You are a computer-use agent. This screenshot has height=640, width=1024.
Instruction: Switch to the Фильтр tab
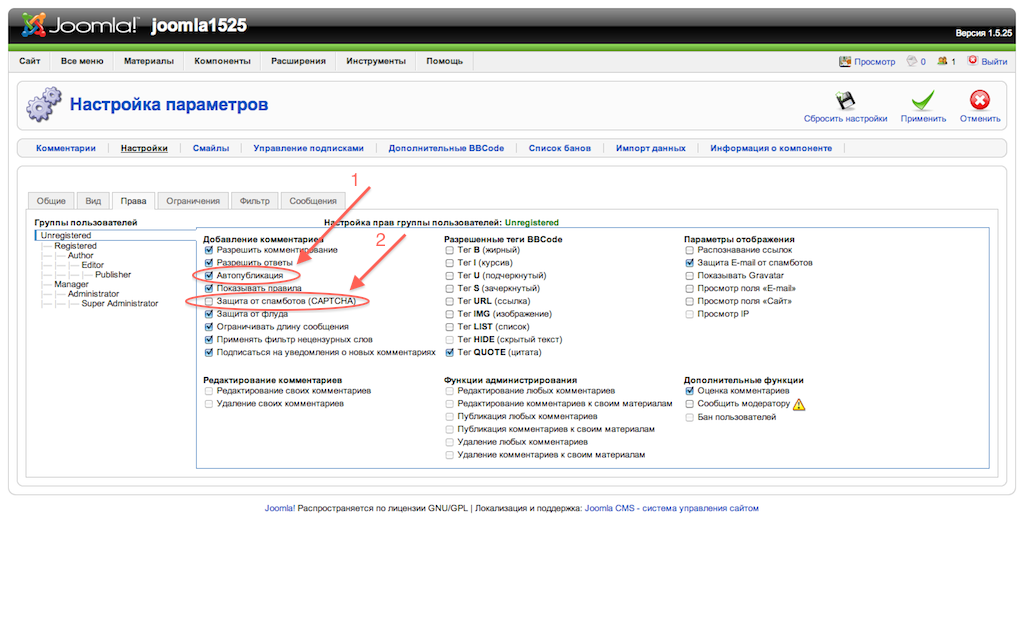[255, 201]
